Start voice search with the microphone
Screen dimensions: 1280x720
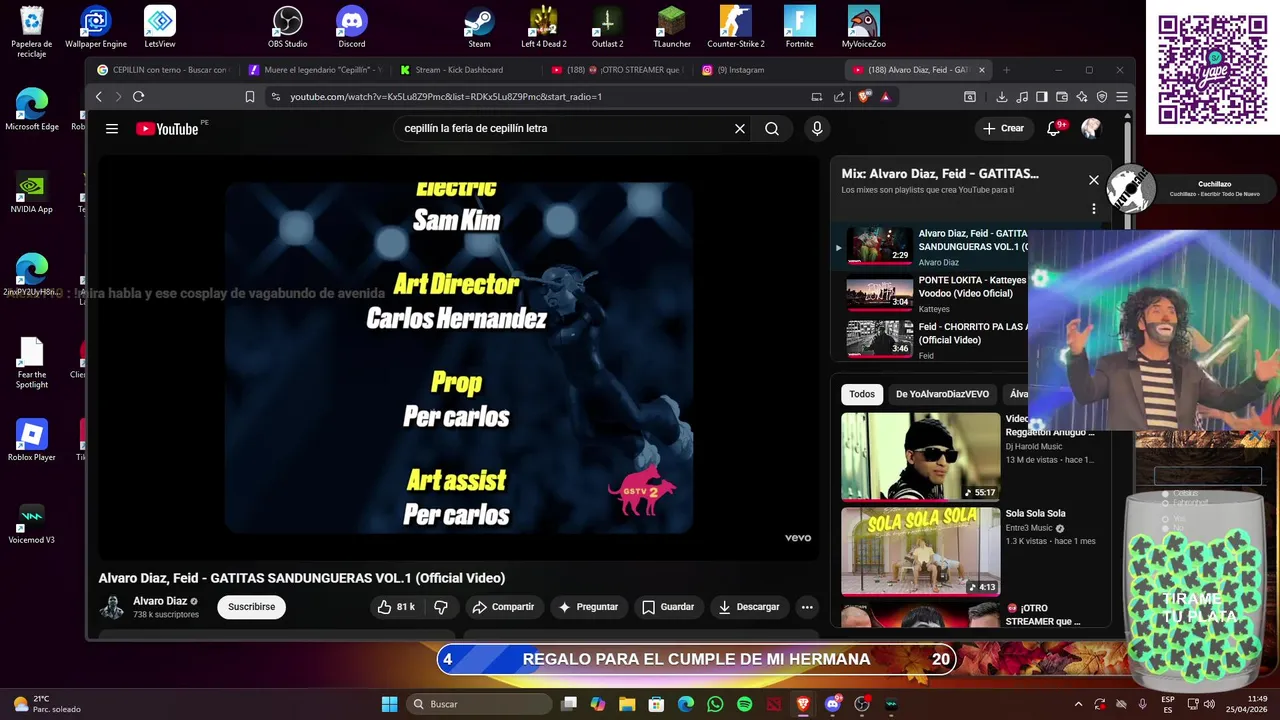coord(817,128)
